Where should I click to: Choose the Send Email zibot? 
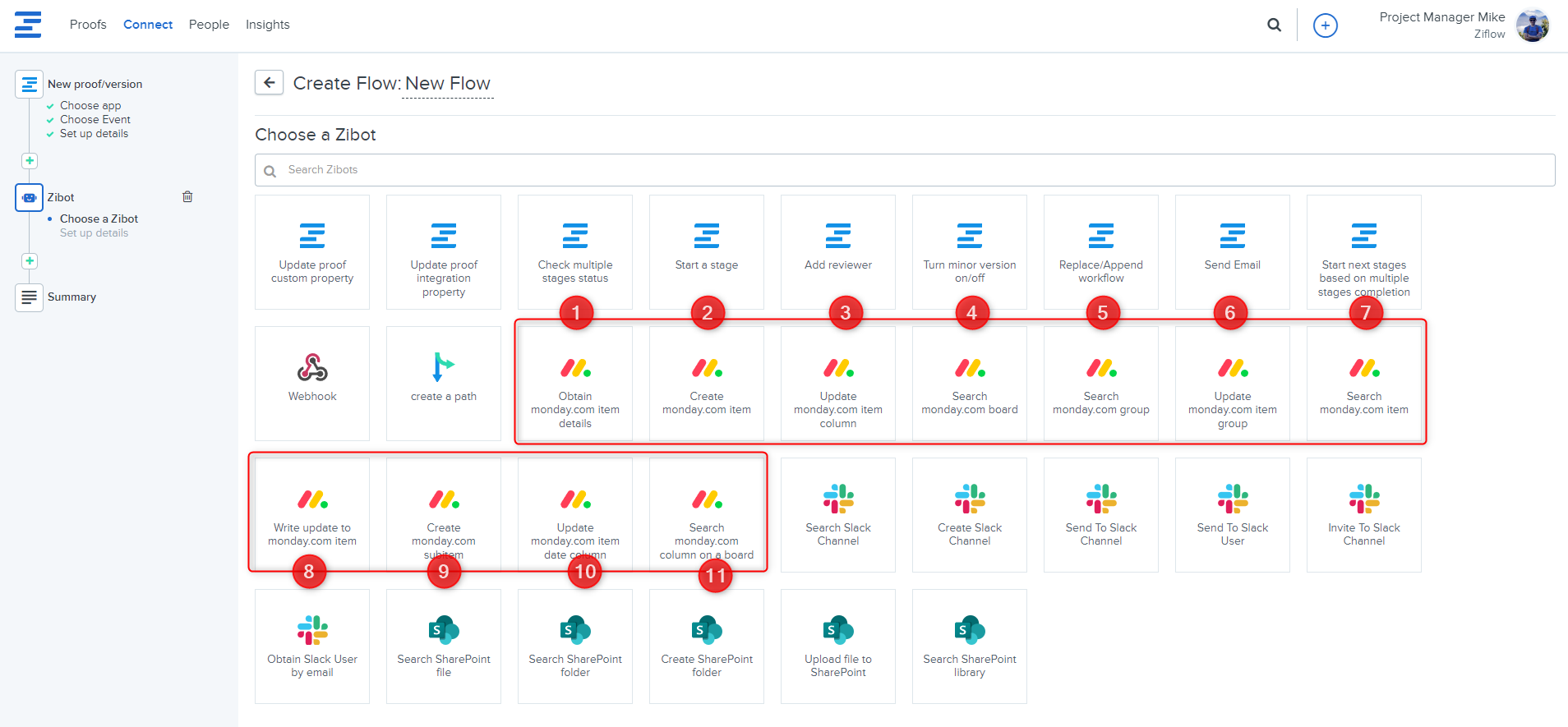pyautogui.click(x=1232, y=251)
